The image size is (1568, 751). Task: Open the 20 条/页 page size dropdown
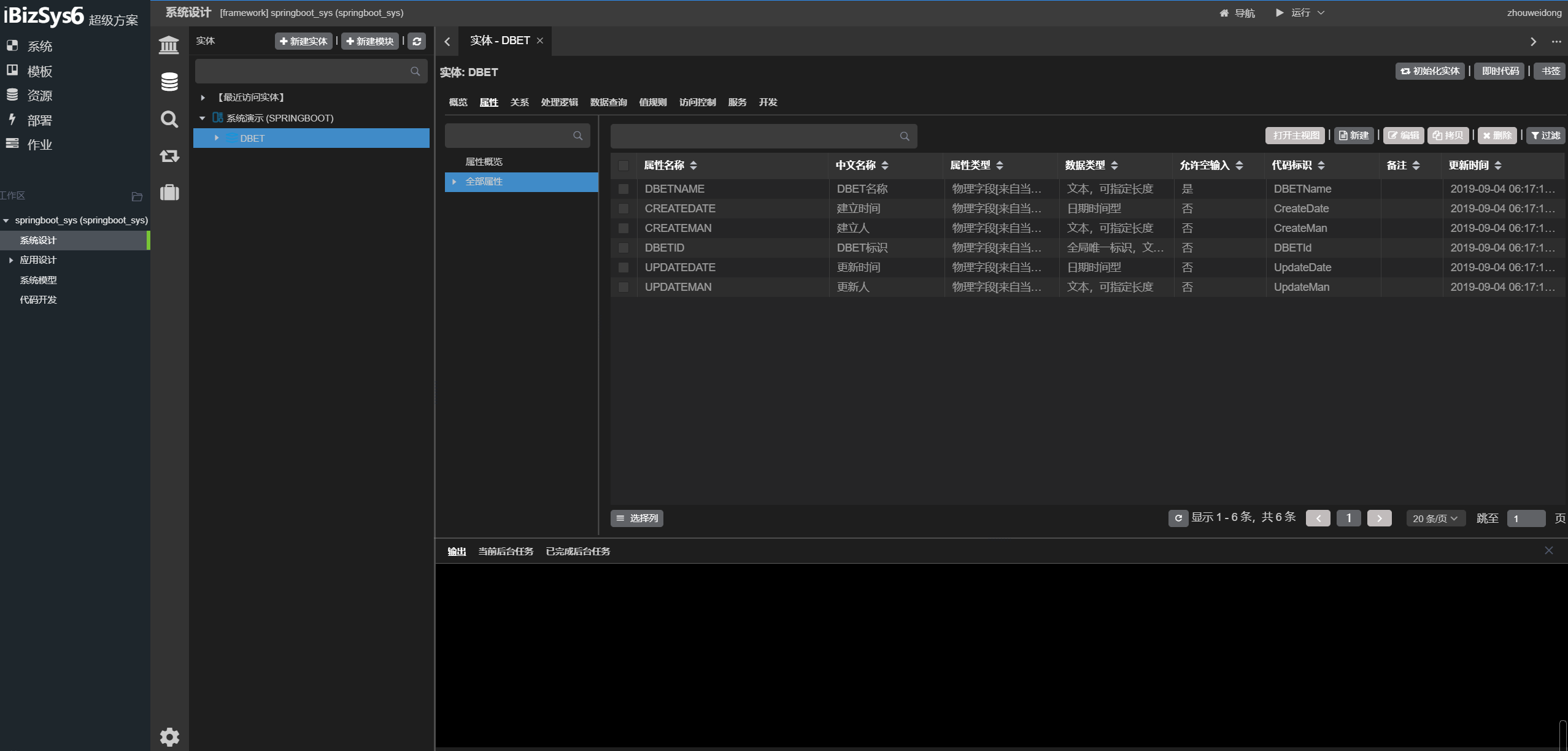1435,518
